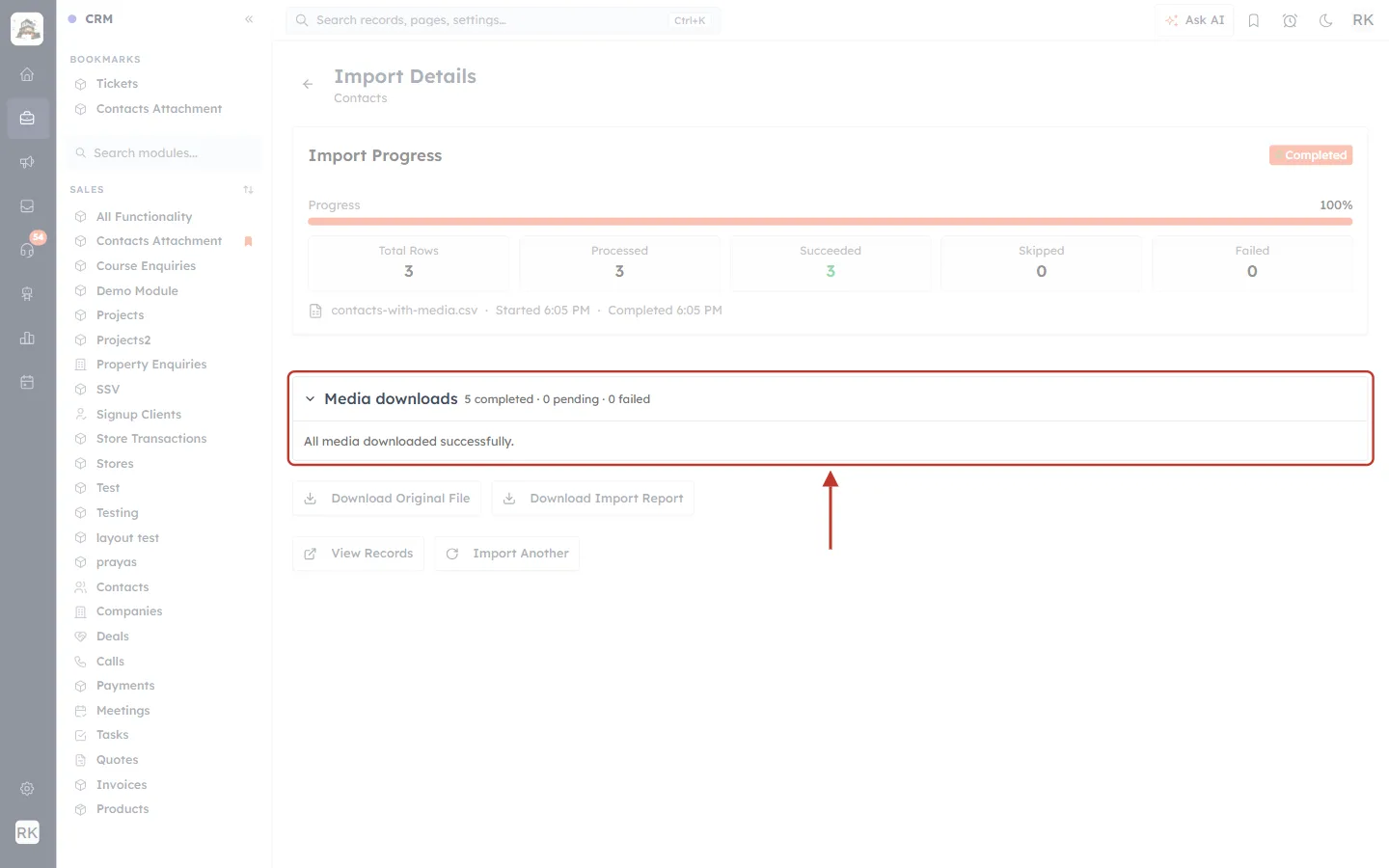Viewport: 1389px width, 868px height.
Task: Remove the bookmark on Contacts Attachment row
Action: tap(248, 241)
